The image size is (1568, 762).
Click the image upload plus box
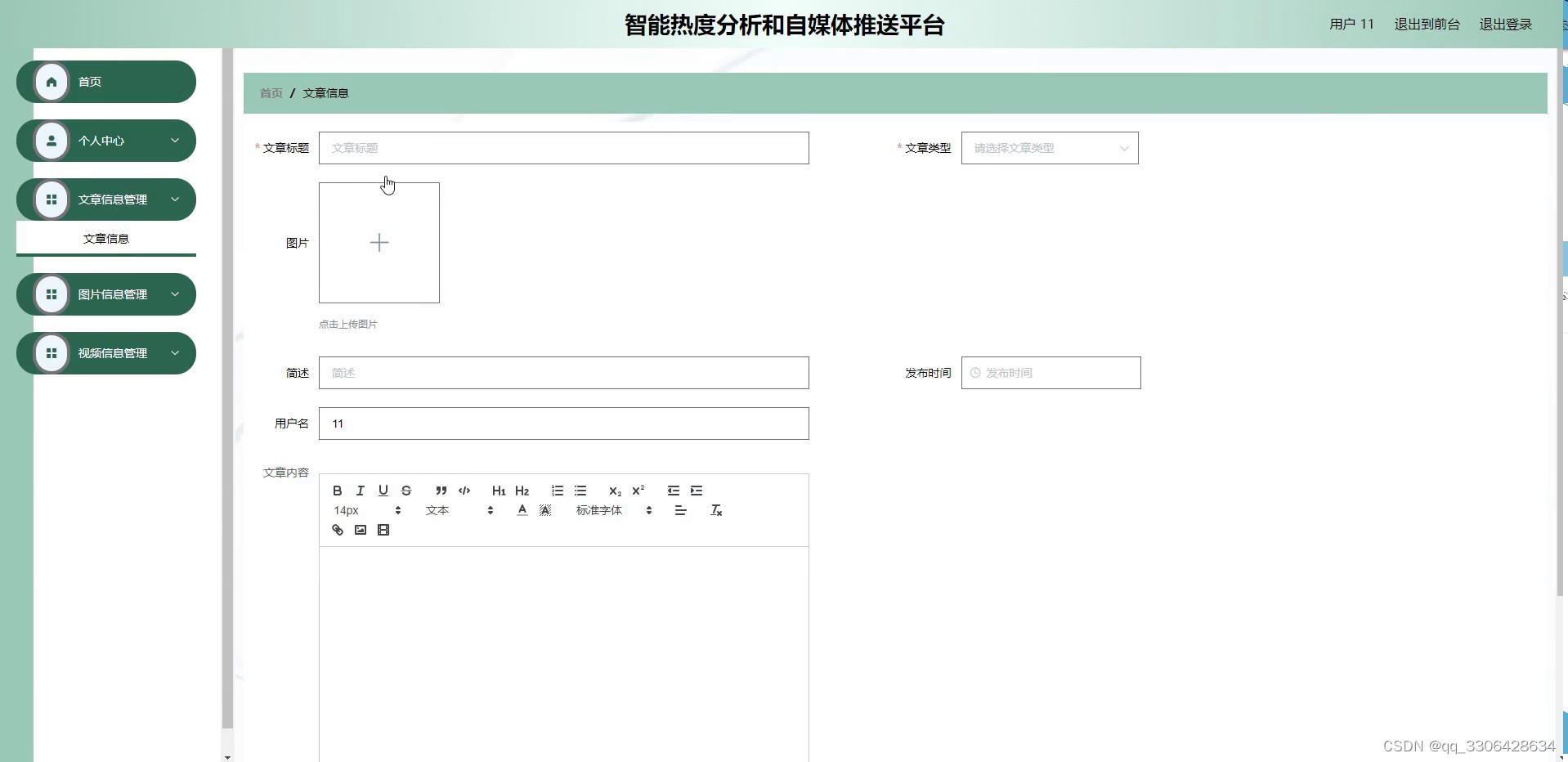(379, 243)
